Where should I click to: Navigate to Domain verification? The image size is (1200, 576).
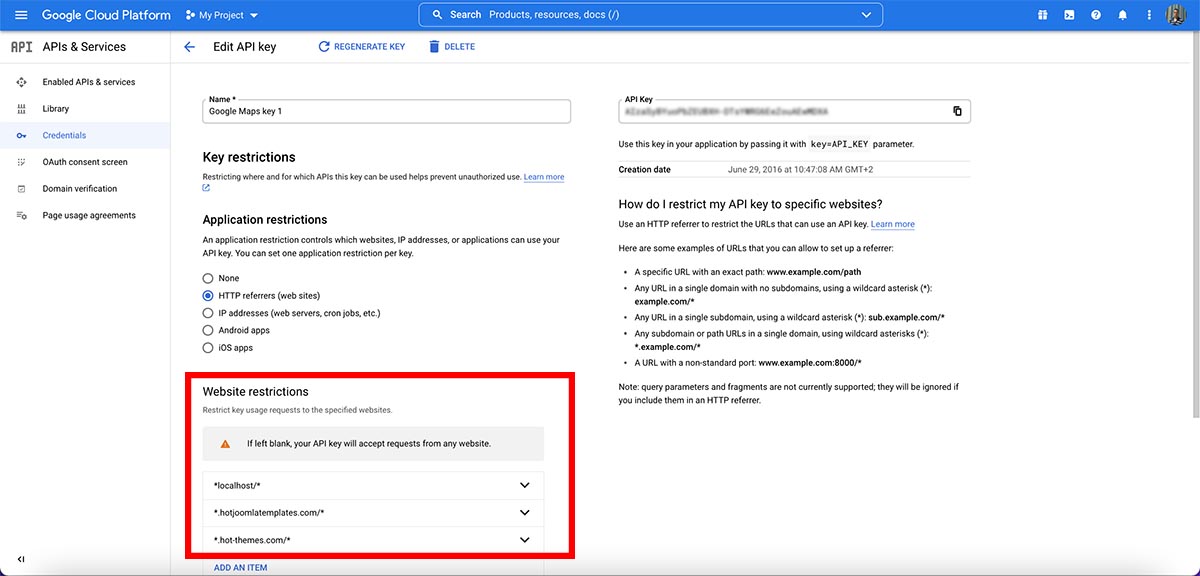click(x=80, y=189)
